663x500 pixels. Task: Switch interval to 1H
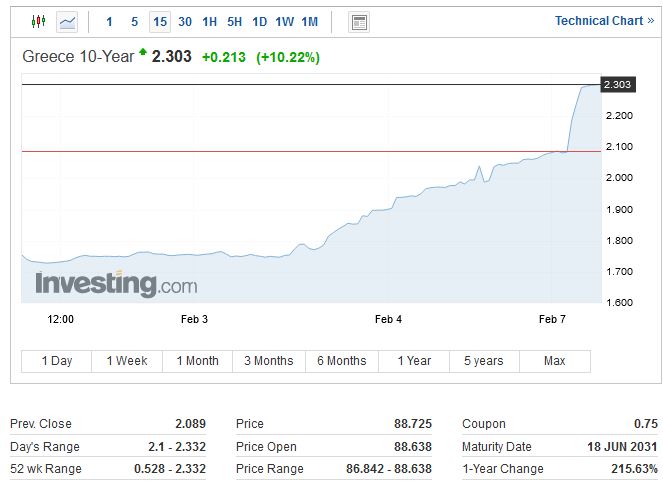[x=210, y=22]
